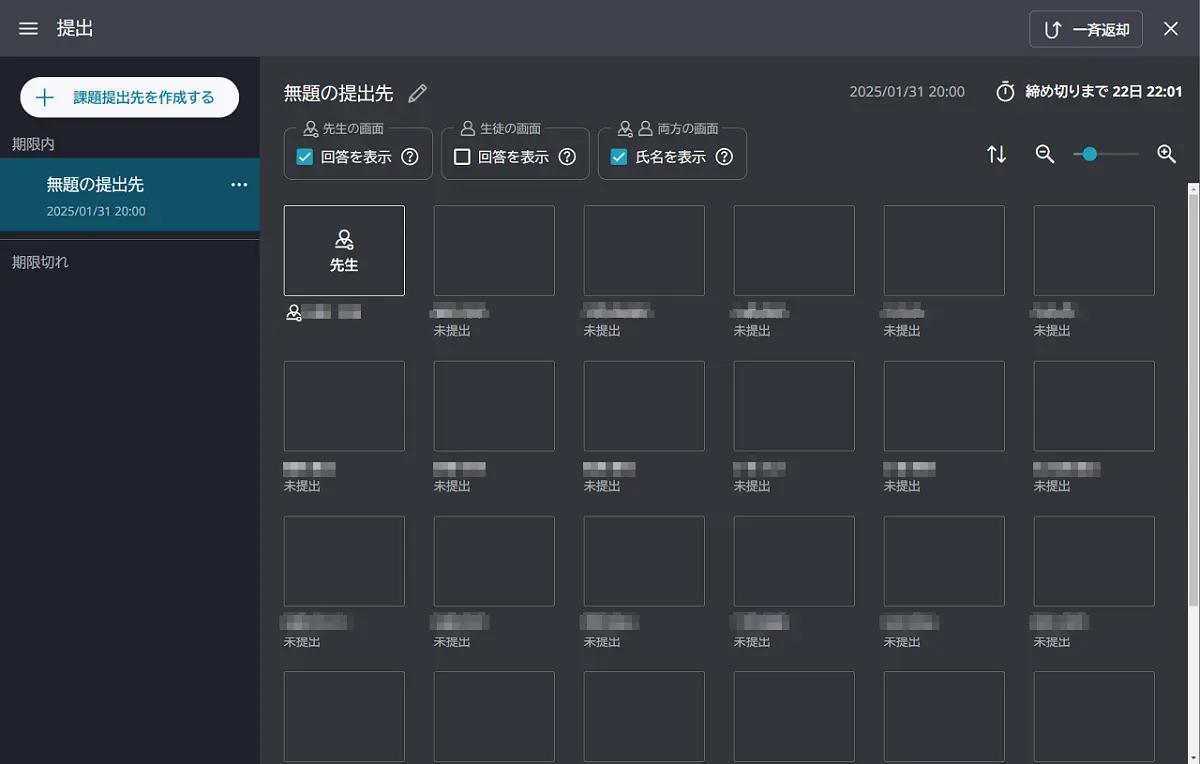This screenshot has height=764, width=1200.
Task: Click the deadline timer icon
Action: click(1004, 91)
